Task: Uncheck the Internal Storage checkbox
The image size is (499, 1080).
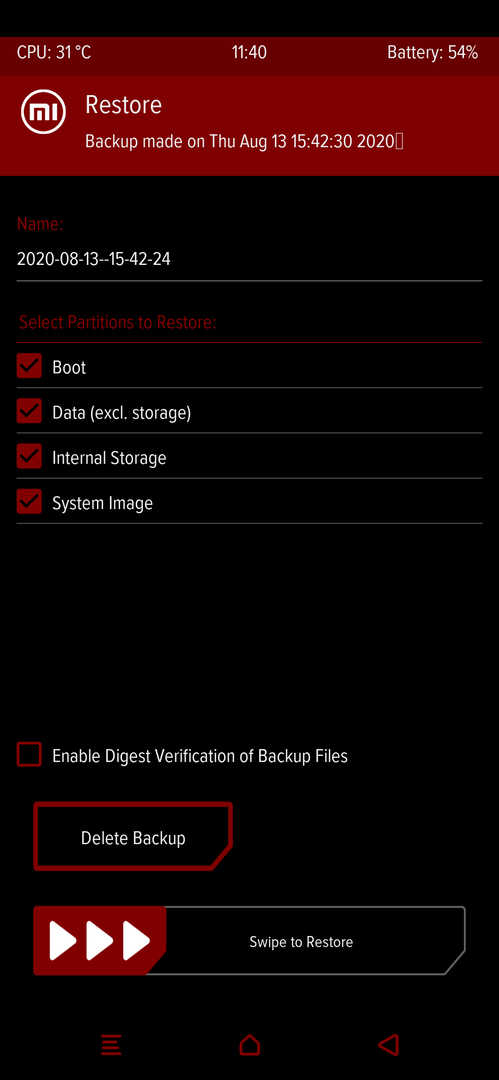Action: click(30, 457)
